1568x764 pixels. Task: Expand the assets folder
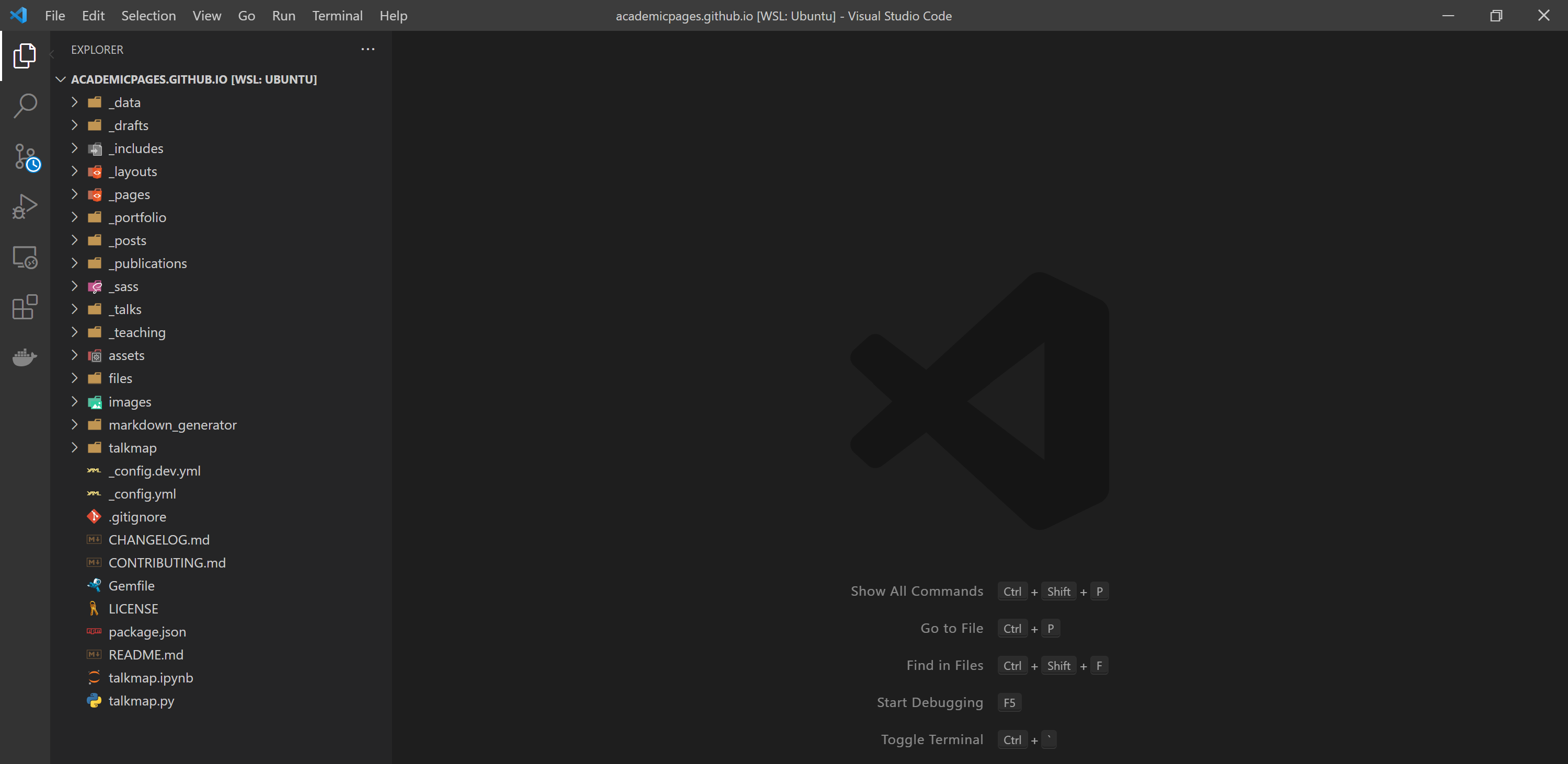coord(126,355)
